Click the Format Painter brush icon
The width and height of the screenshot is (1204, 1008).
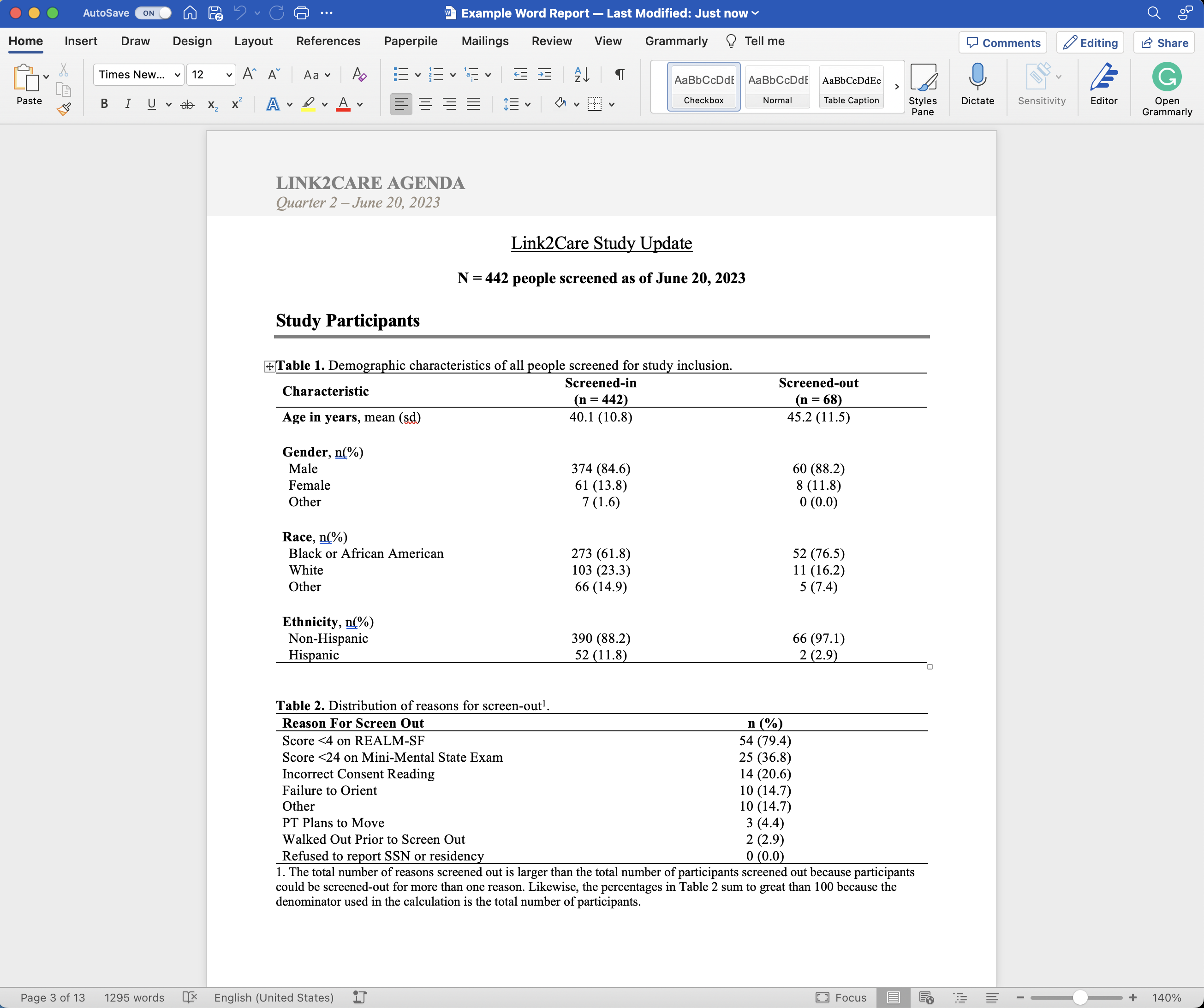[x=64, y=109]
